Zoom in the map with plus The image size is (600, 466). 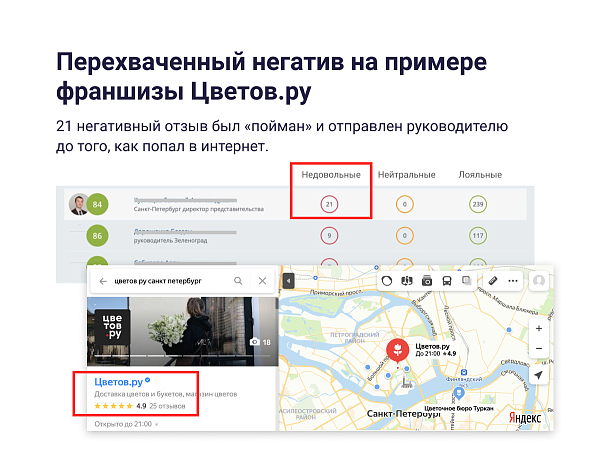pyautogui.click(x=539, y=329)
